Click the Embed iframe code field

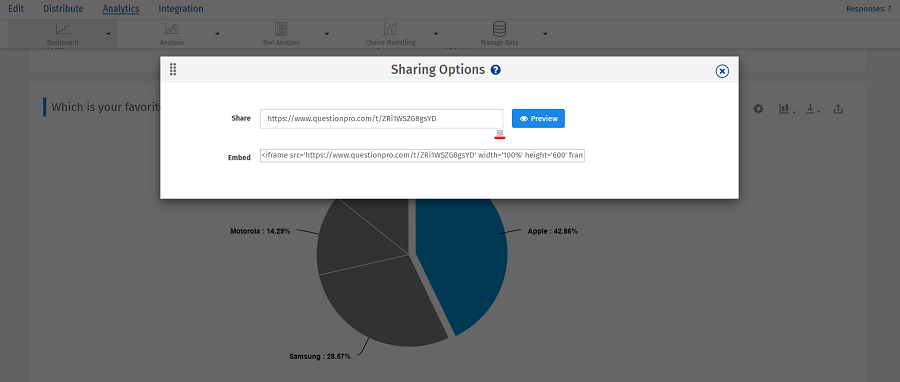click(422, 155)
